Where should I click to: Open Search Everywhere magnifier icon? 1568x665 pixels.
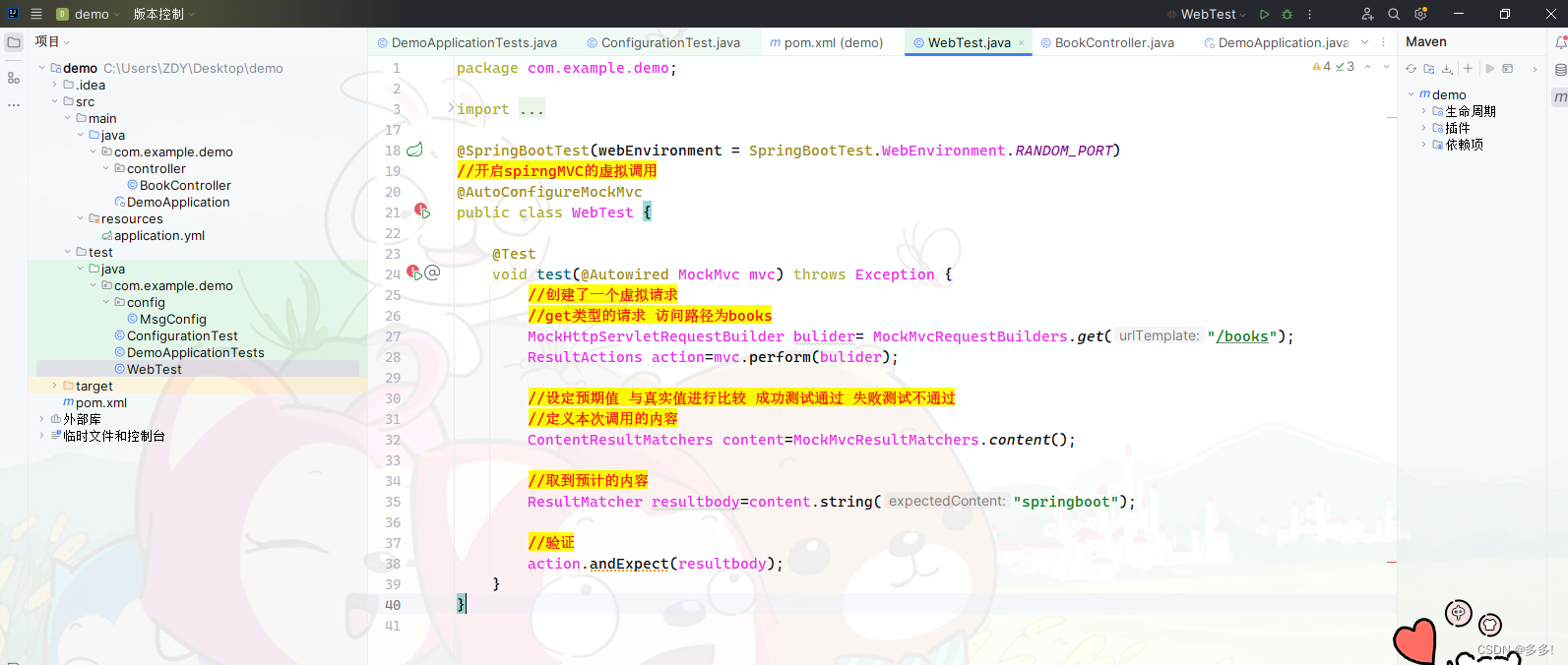1394,14
